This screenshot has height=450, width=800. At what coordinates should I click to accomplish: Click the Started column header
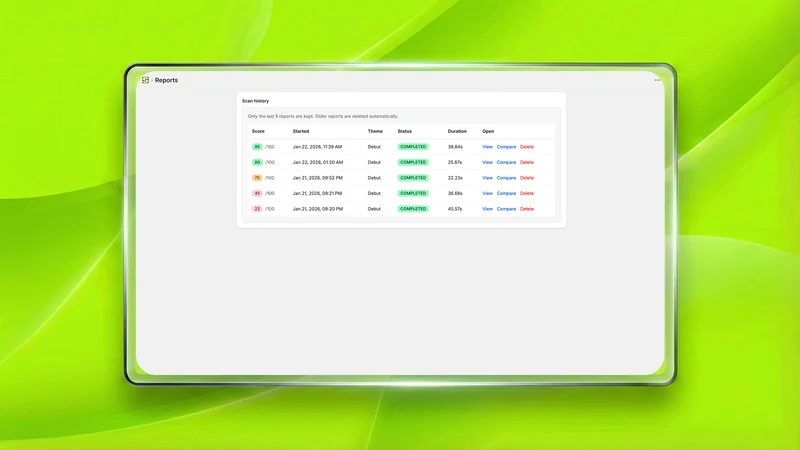[x=301, y=131]
